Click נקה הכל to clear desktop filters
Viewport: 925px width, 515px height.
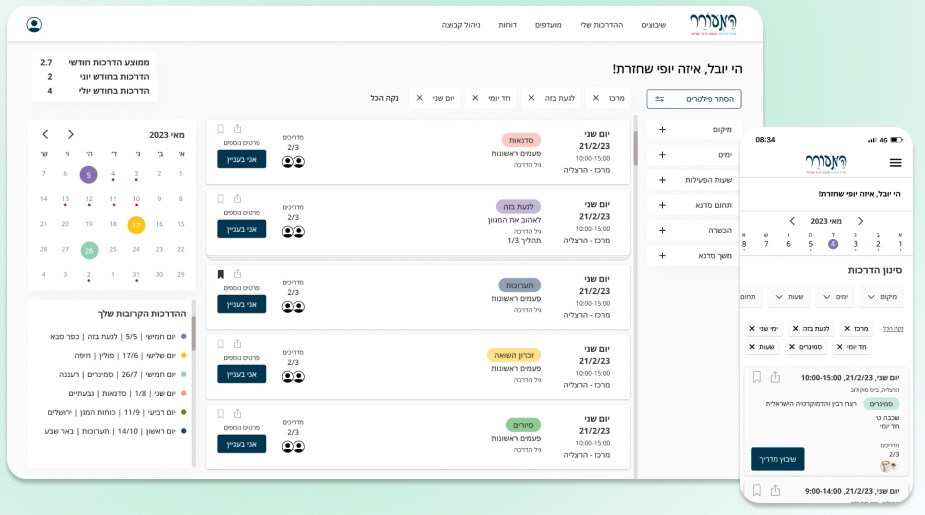pyautogui.click(x=385, y=98)
